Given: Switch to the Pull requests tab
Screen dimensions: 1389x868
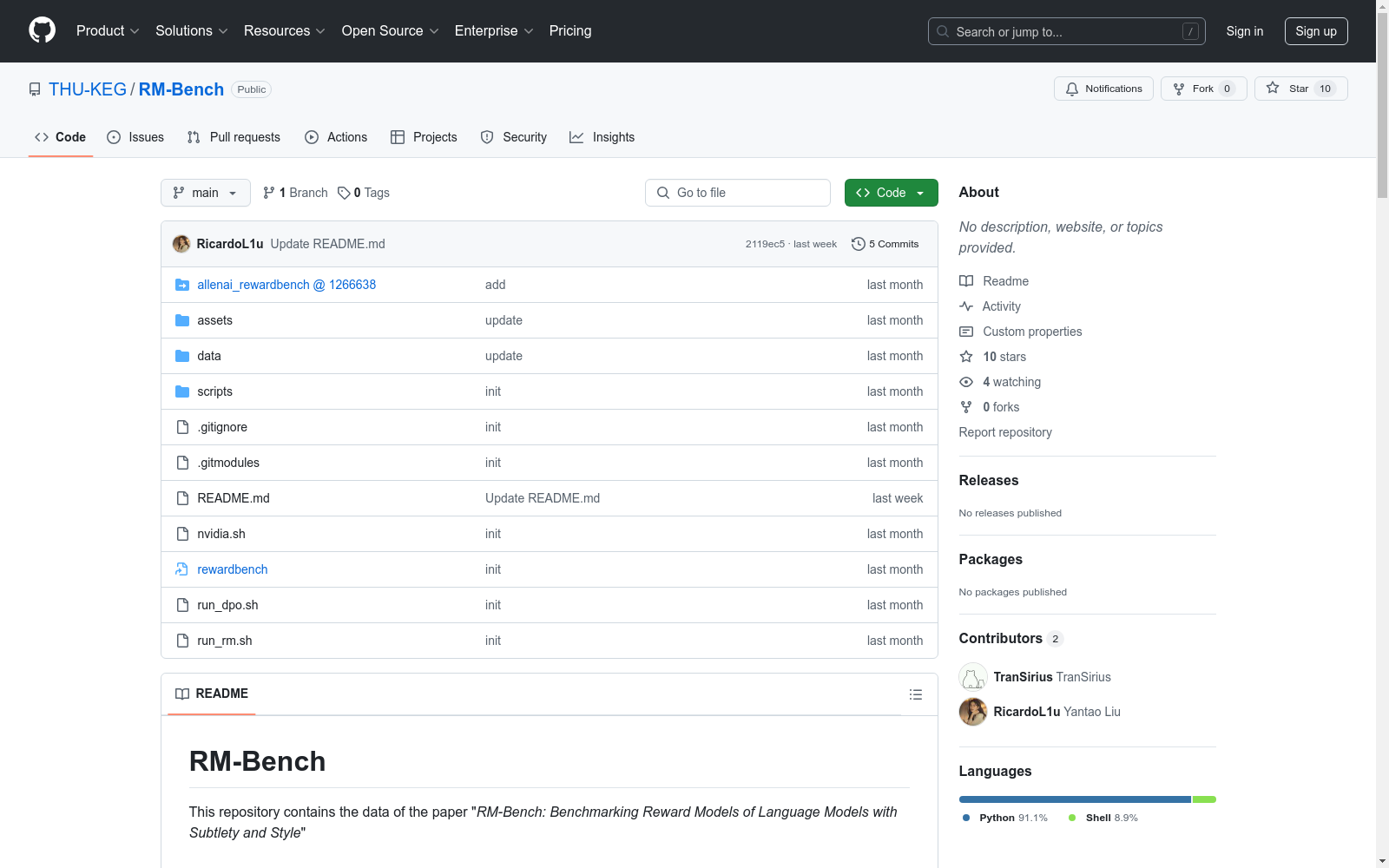Looking at the screenshot, I should (x=234, y=137).
